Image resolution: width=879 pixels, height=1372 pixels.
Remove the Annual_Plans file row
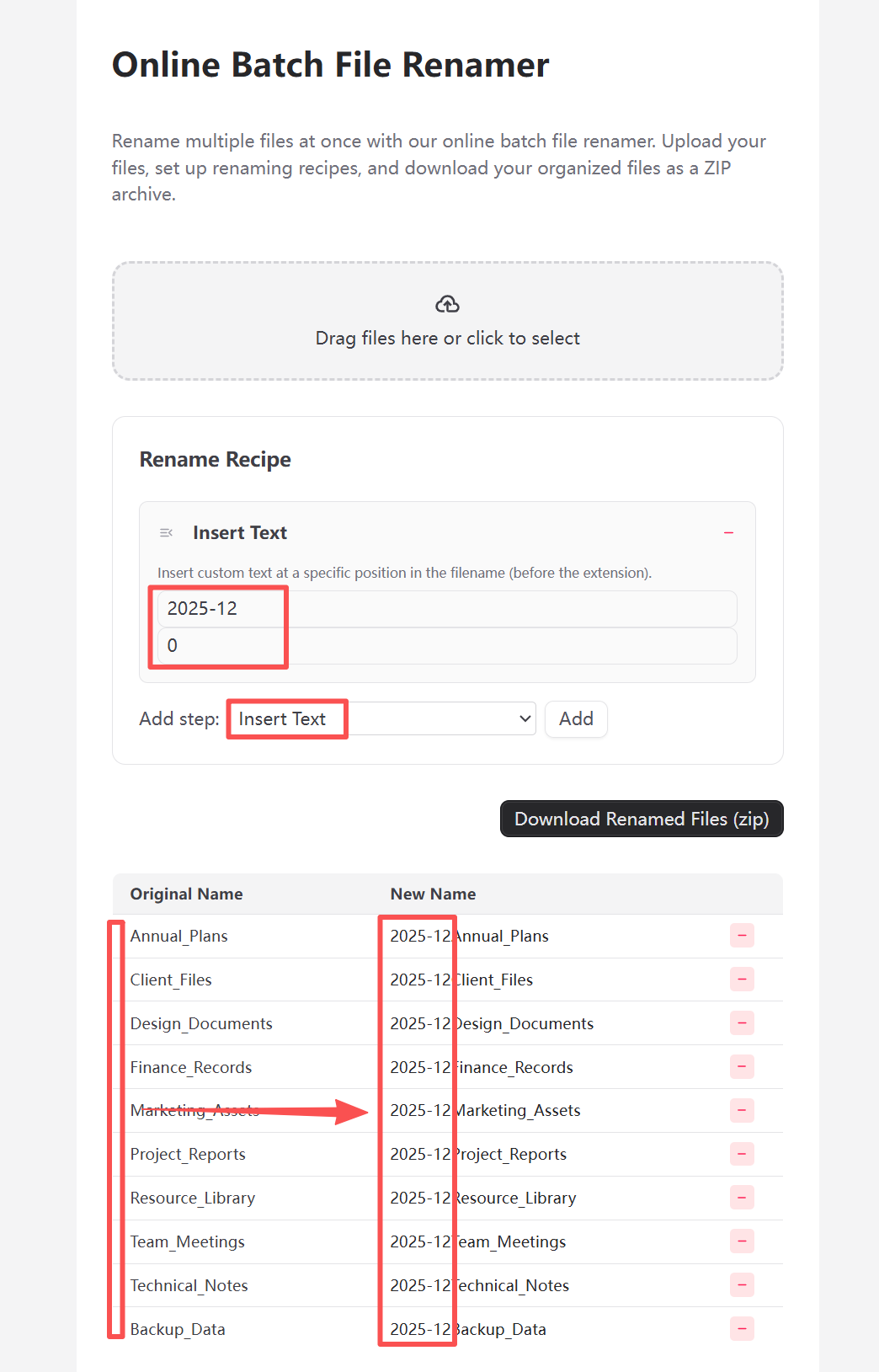click(742, 936)
